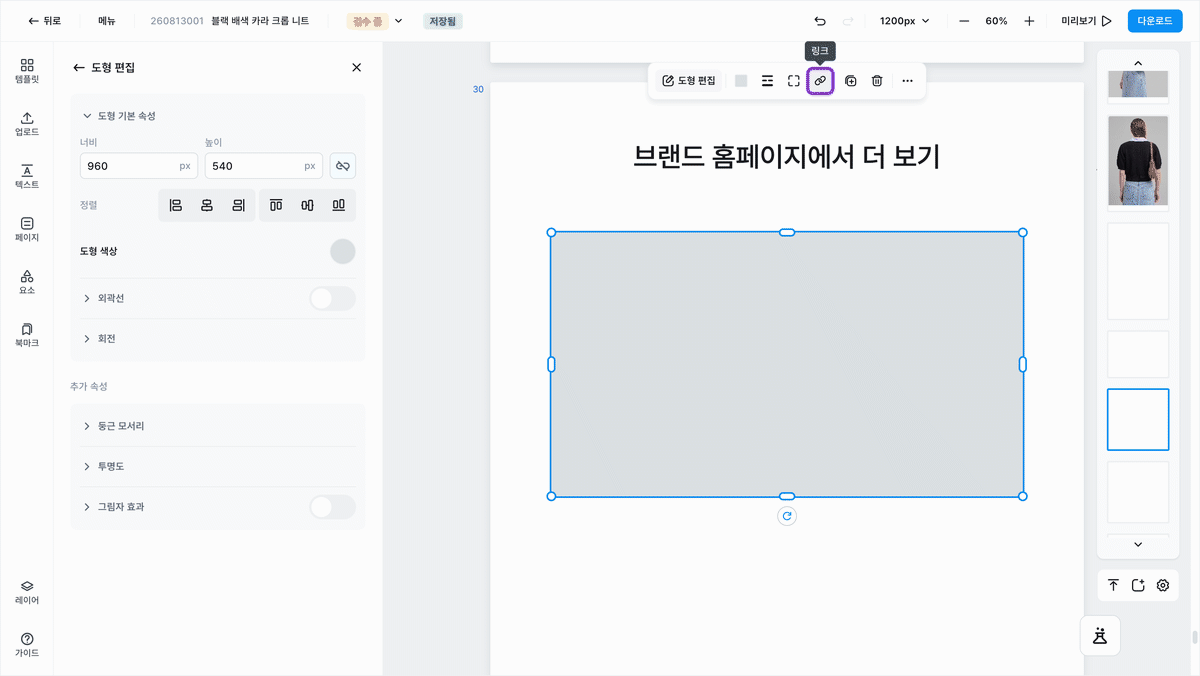Click the frame/fit icon in floating toolbar
Image resolution: width=1200 pixels, height=676 pixels.
point(794,81)
